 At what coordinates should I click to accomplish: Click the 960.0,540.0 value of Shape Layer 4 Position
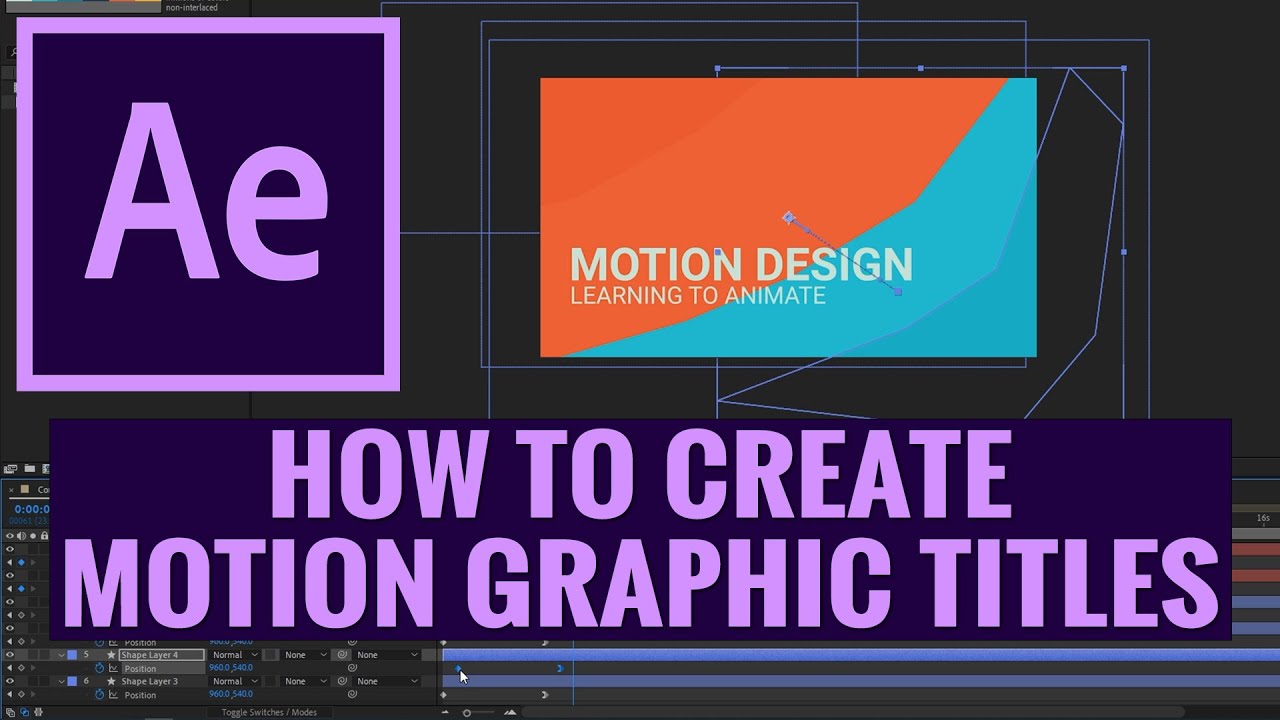[231, 668]
